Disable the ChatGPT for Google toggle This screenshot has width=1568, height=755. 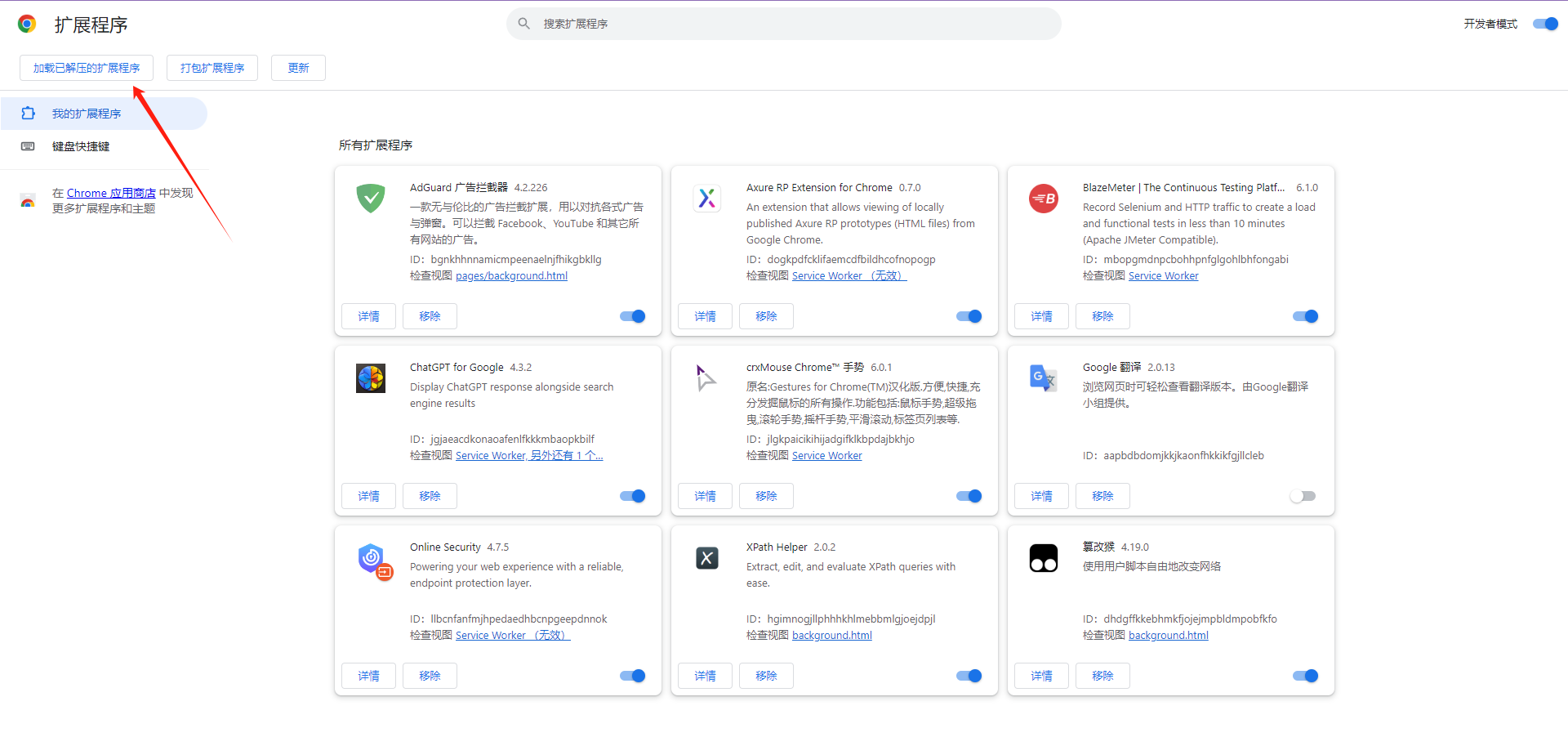click(633, 496)
